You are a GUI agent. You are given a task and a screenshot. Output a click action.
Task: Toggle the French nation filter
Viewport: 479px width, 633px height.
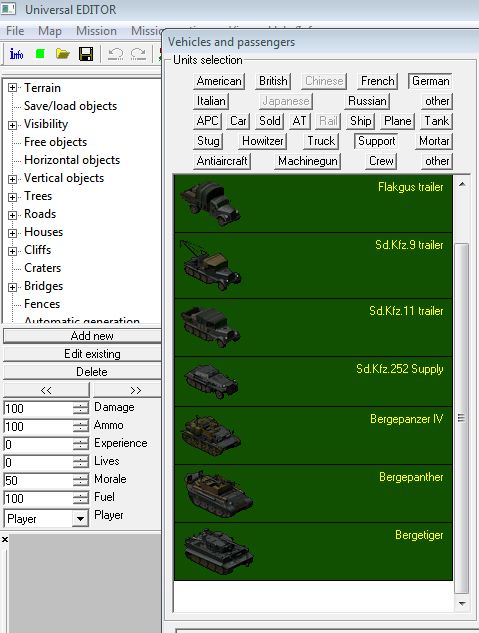tap(378, 81)
